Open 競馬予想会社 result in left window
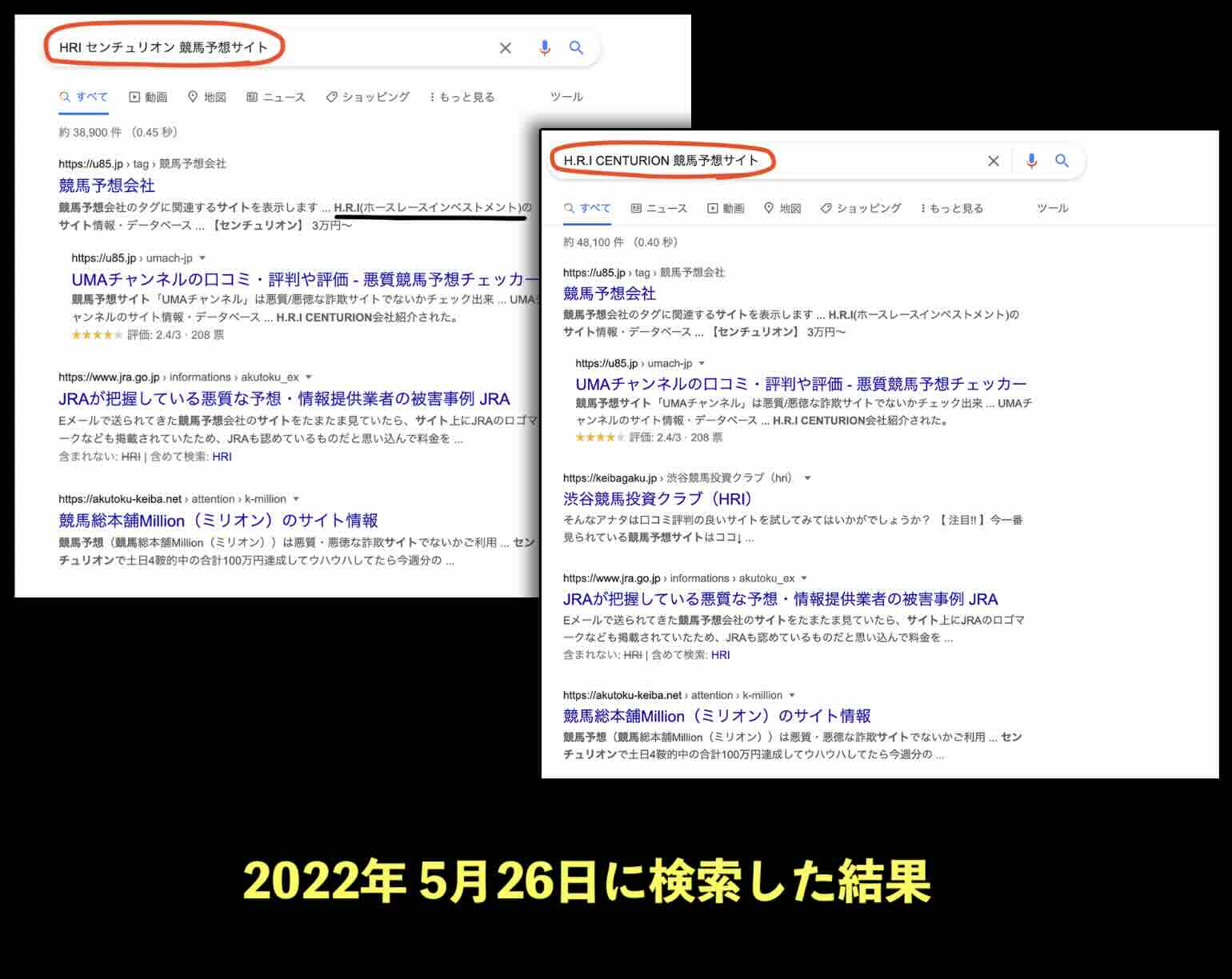1232x979 pixels. coord(106,186)
